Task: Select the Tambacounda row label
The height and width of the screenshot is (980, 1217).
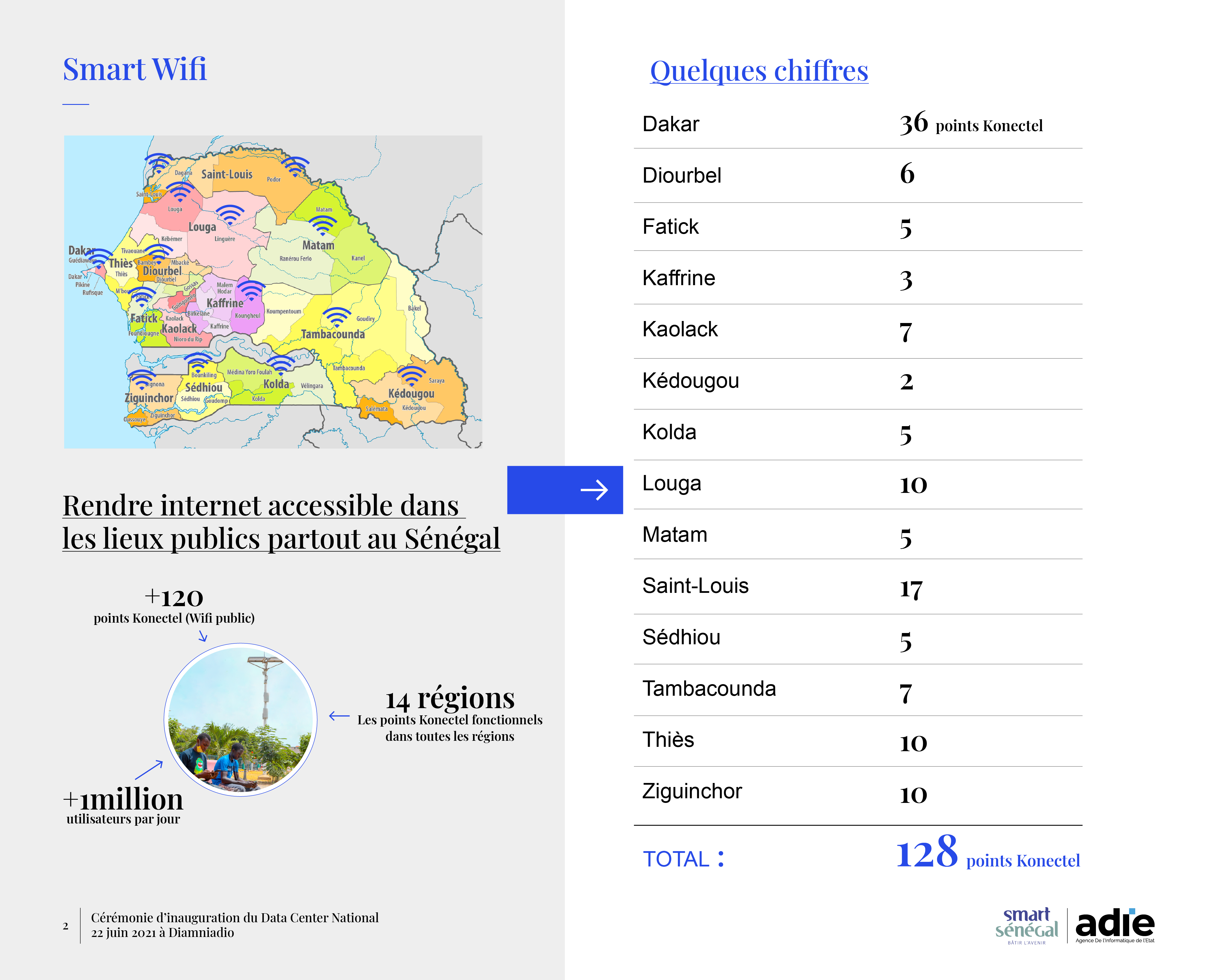Action: pos(709,689)
